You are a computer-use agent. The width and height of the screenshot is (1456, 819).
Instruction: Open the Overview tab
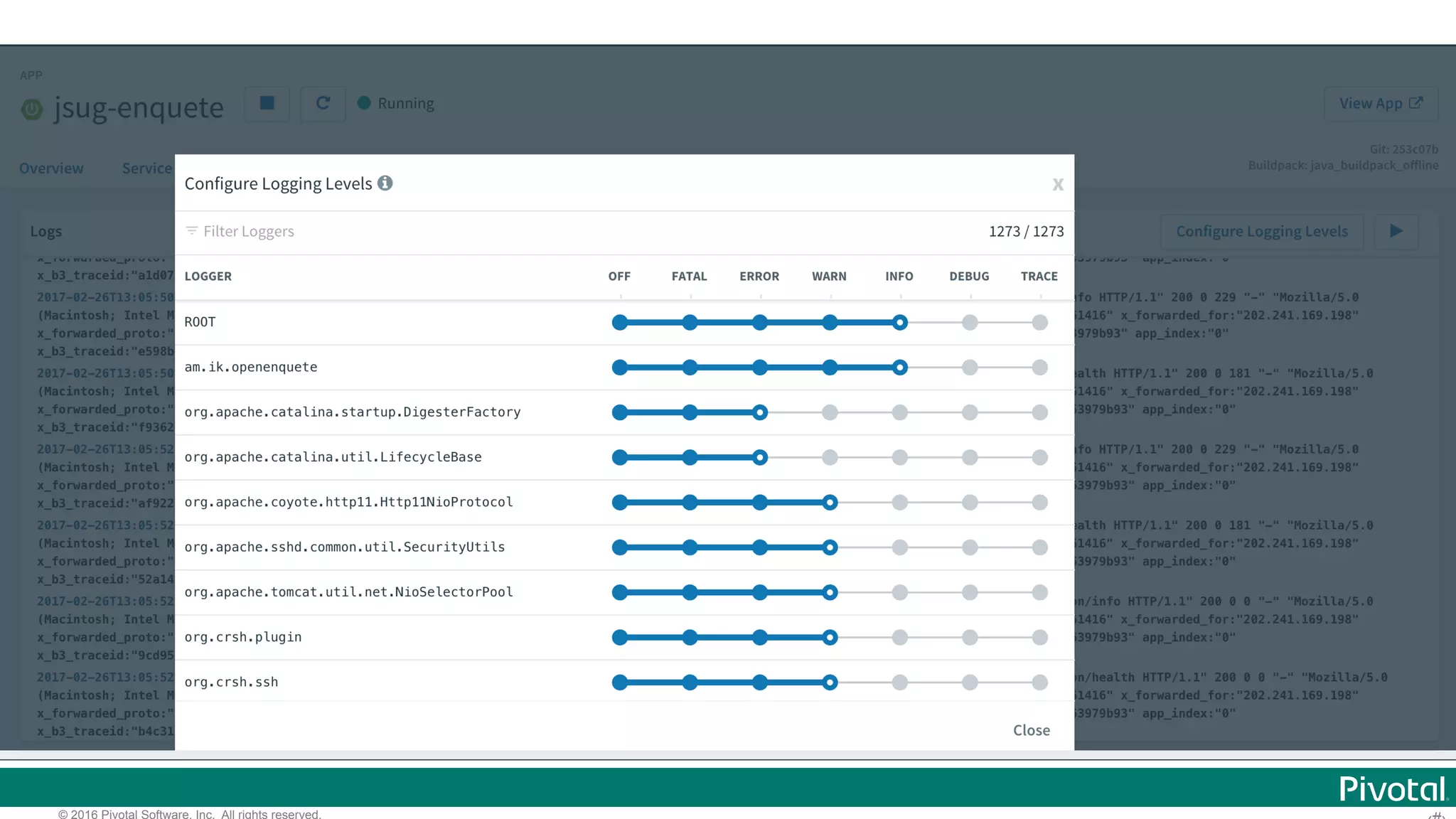pos(51,168)
